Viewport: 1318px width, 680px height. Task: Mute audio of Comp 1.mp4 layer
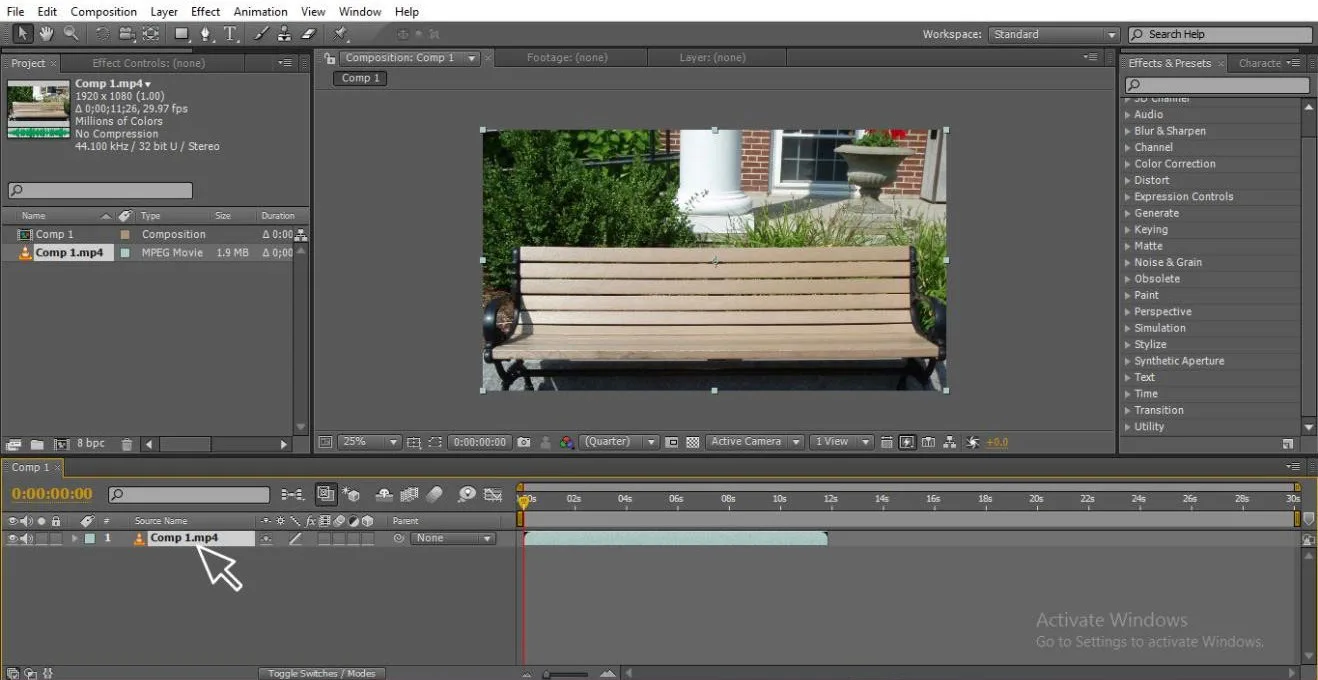pyautogui.click(x=26, y=539)
